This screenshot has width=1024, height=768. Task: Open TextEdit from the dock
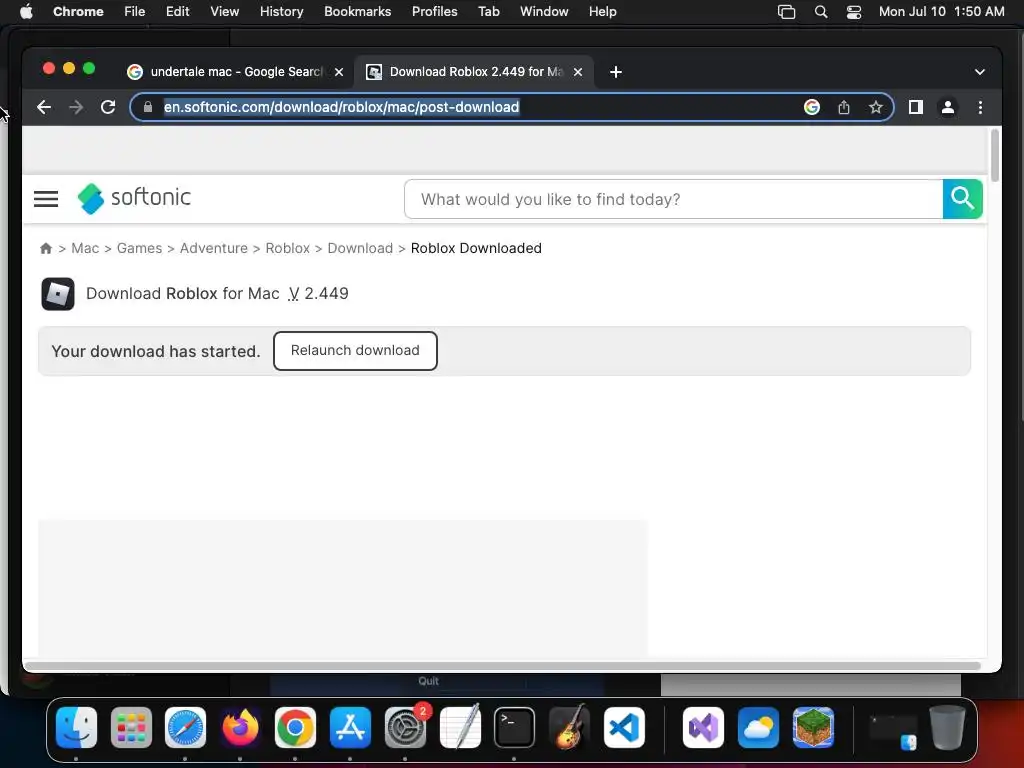[460, 727]
